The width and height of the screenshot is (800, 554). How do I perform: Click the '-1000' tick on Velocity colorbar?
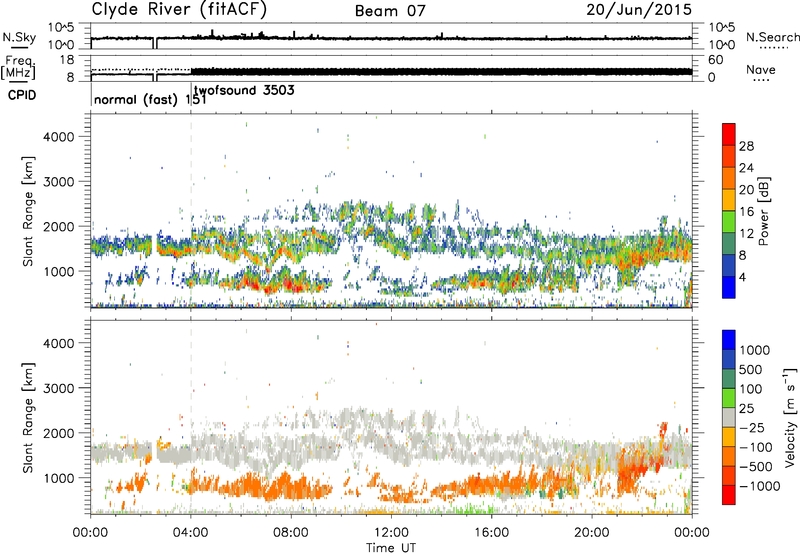[760, 486]
